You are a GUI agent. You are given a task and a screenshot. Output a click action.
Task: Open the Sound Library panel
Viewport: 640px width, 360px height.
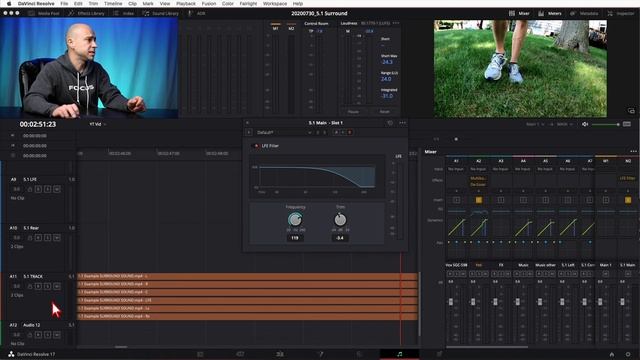160,13
